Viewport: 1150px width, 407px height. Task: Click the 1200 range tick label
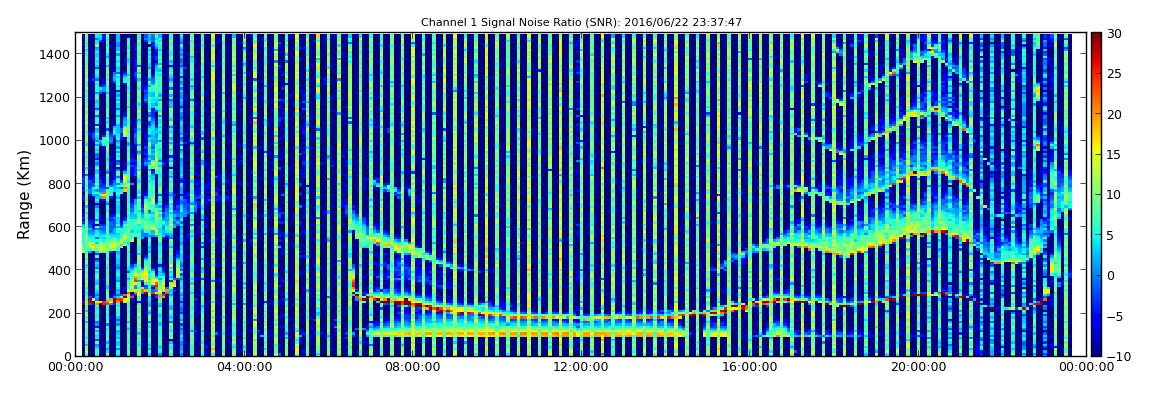(56, 98)
